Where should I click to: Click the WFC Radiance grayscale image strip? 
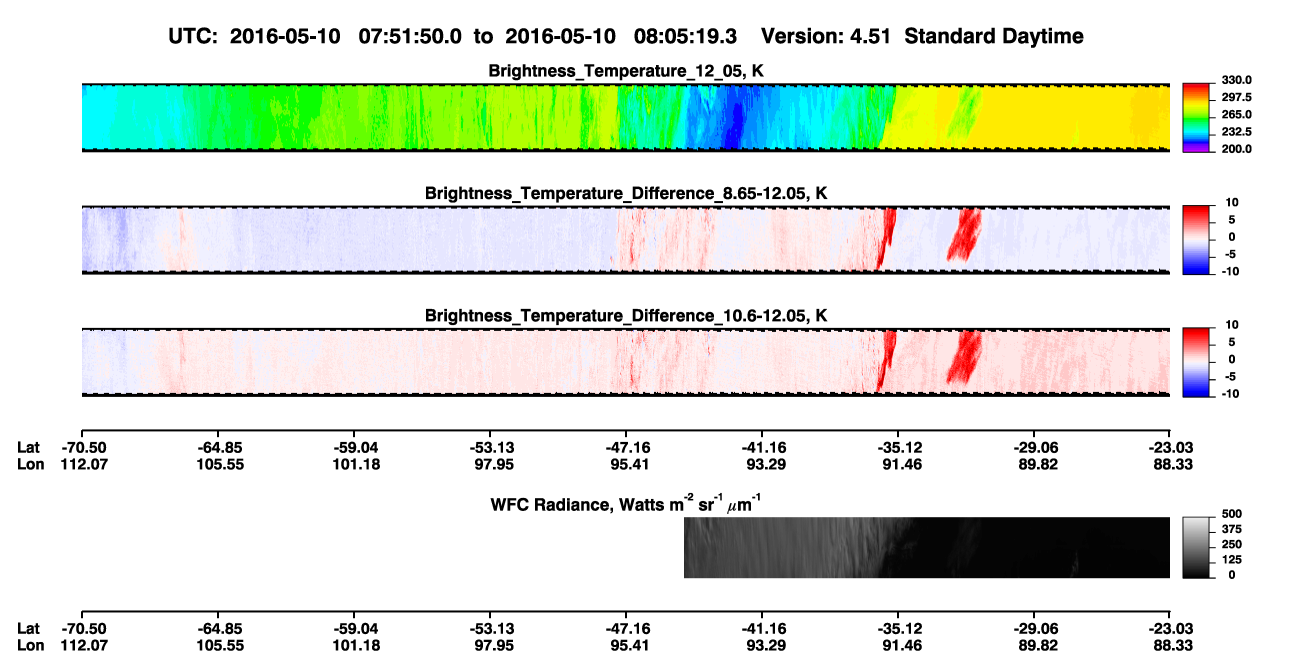pos(927,548)
